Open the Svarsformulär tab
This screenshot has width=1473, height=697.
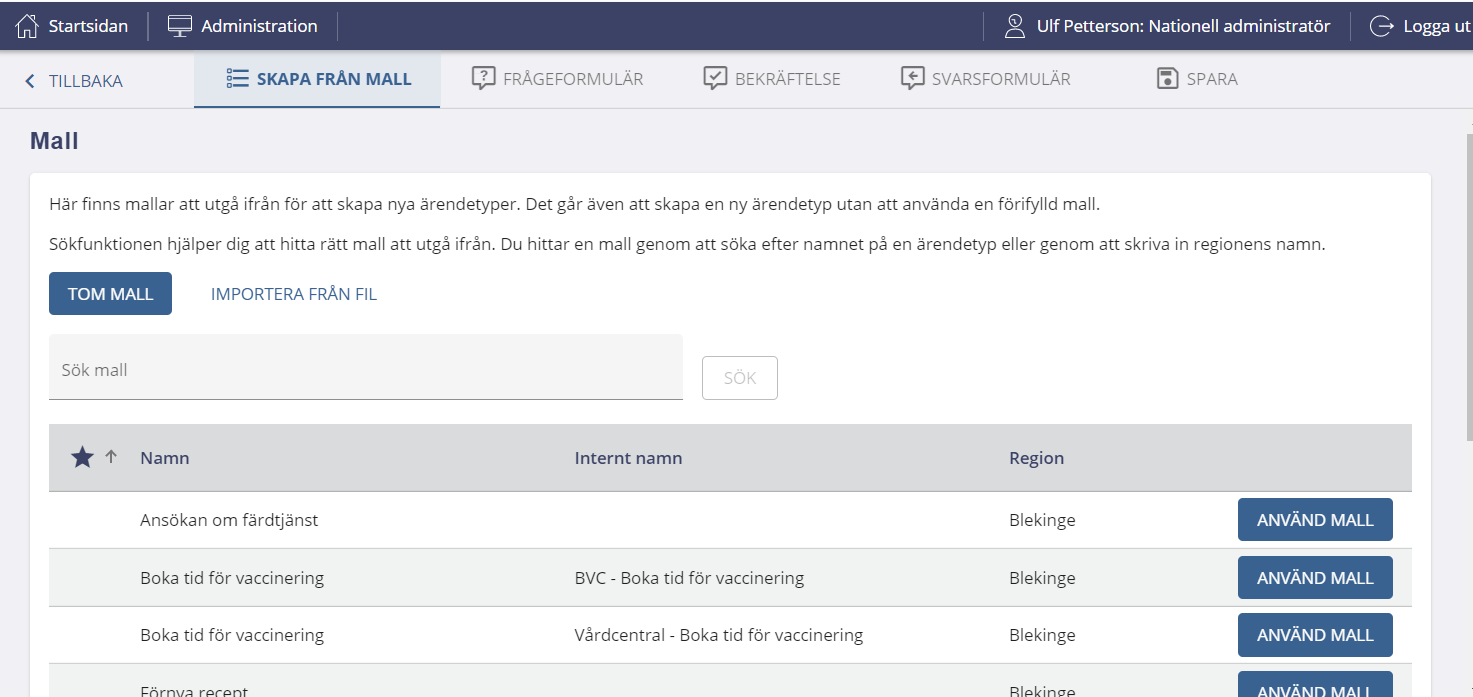pyautogui.click(x=1000, y=79)
